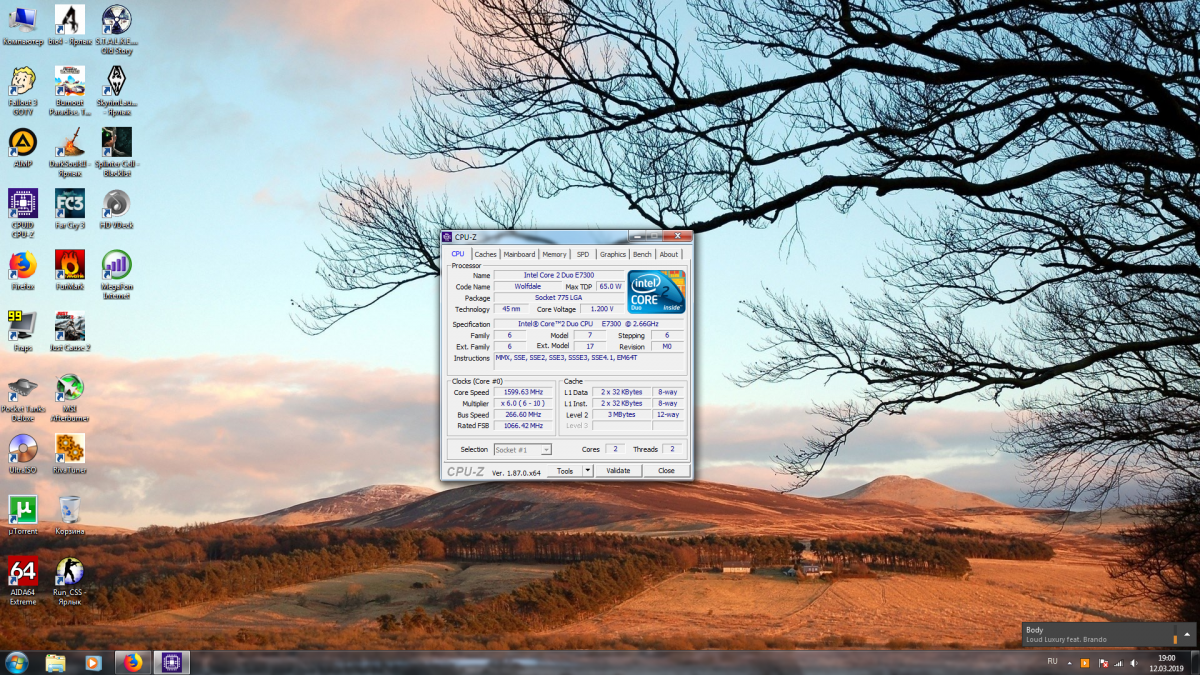
Task: Click the Rated FSB value 1066.42 MHz
Action: 523,425
